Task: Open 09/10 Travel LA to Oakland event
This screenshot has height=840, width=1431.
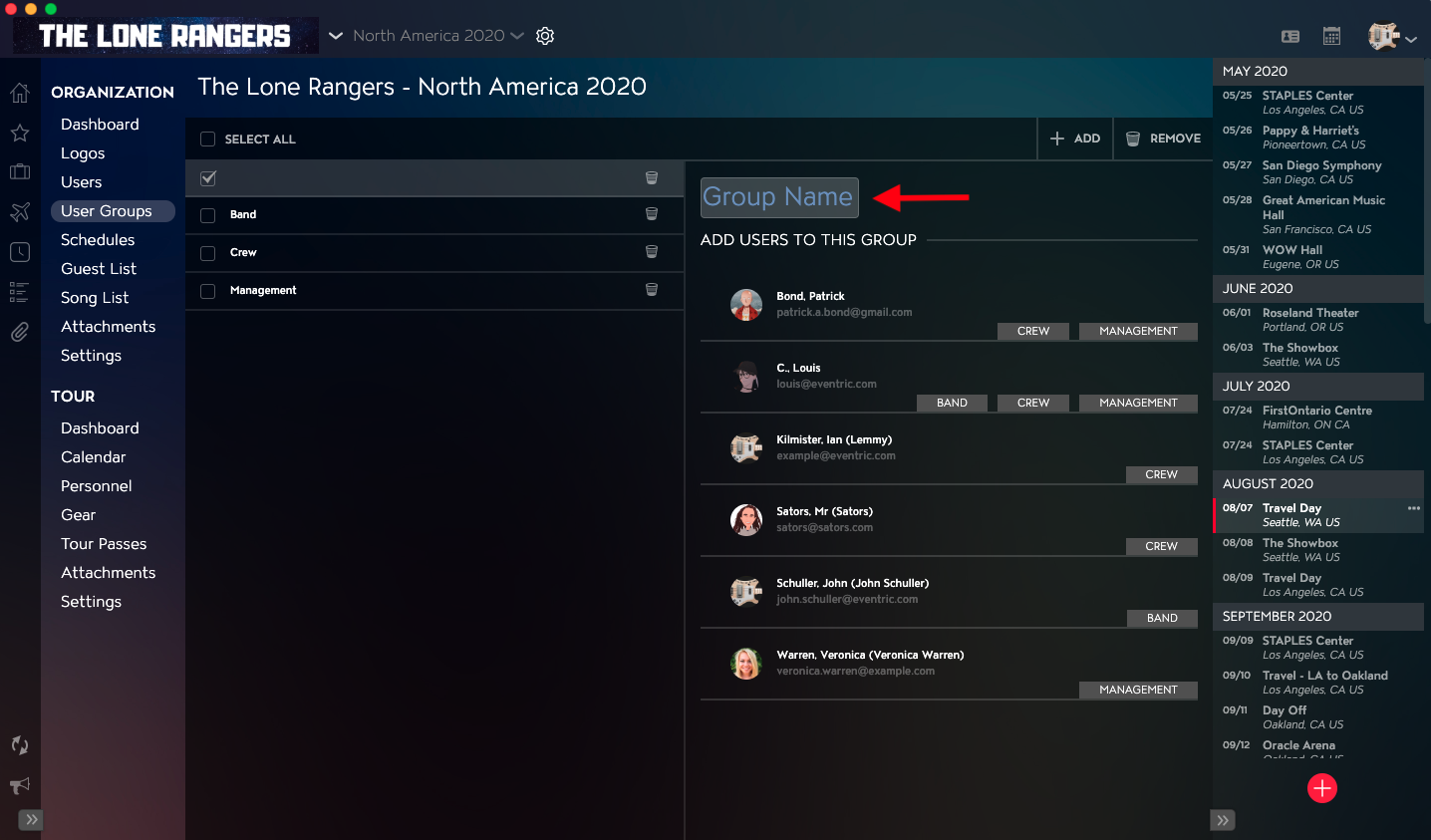Action: coord(1317,683)
